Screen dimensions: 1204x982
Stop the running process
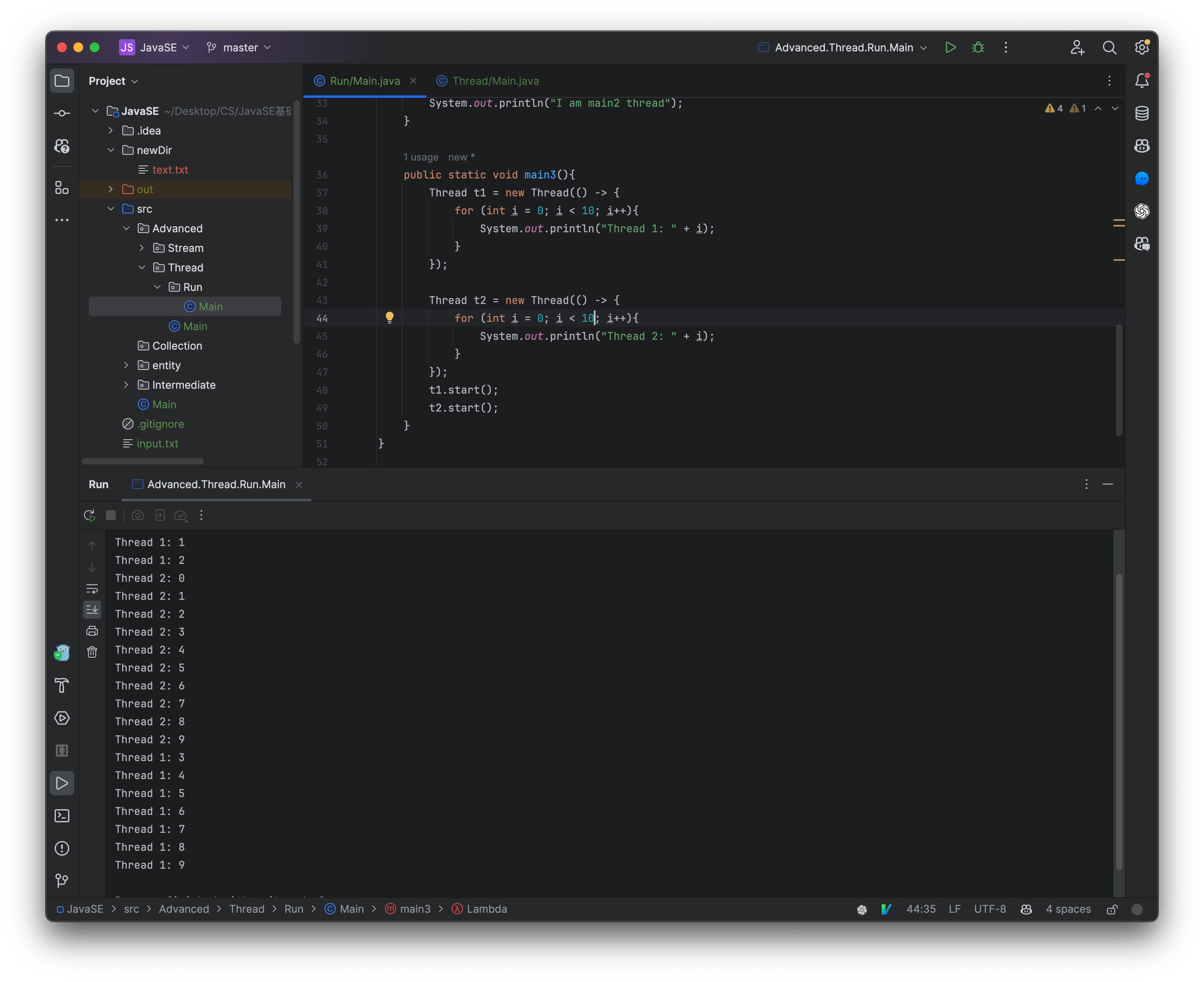pos(111,515)
